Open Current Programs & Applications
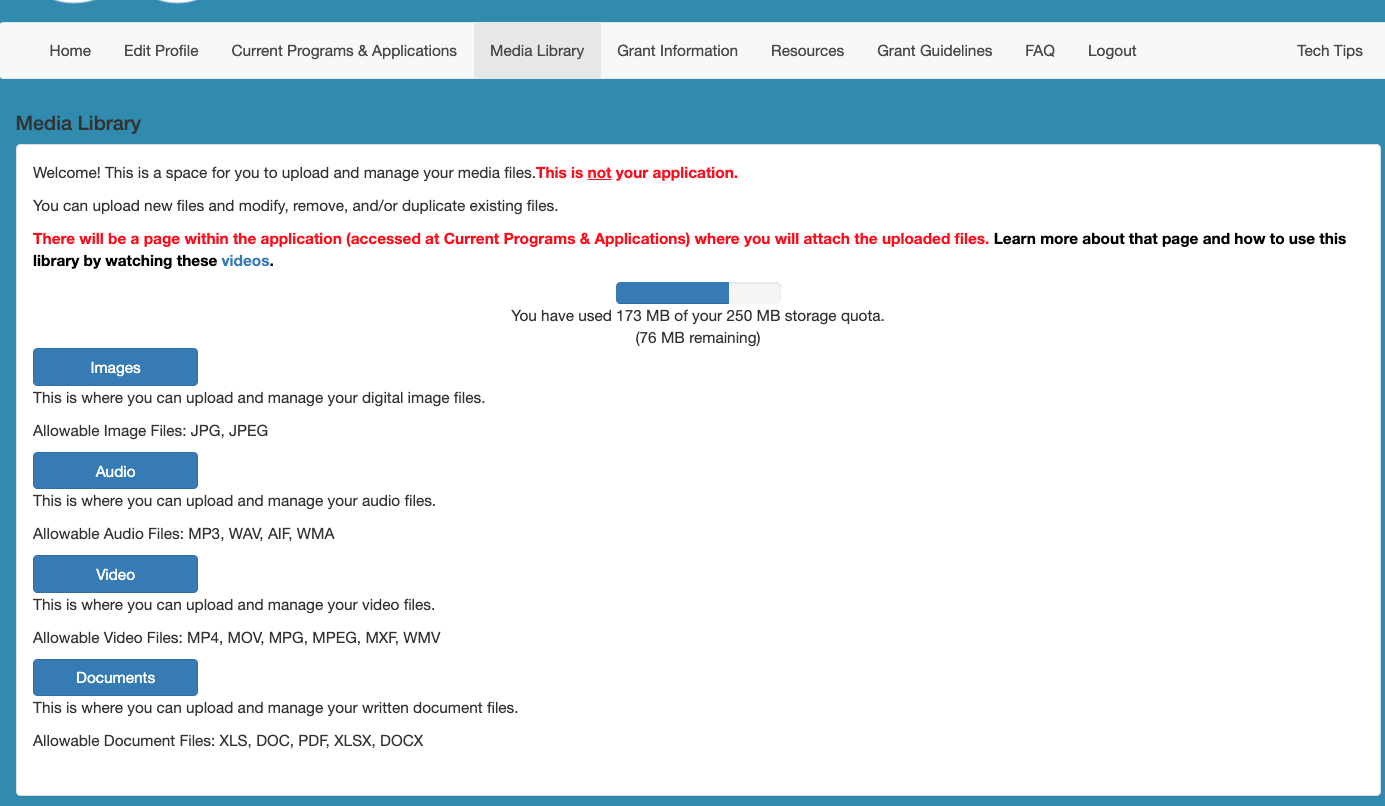Image resolution: width=1385 pixels, height=806 pixels. [344, 51]
